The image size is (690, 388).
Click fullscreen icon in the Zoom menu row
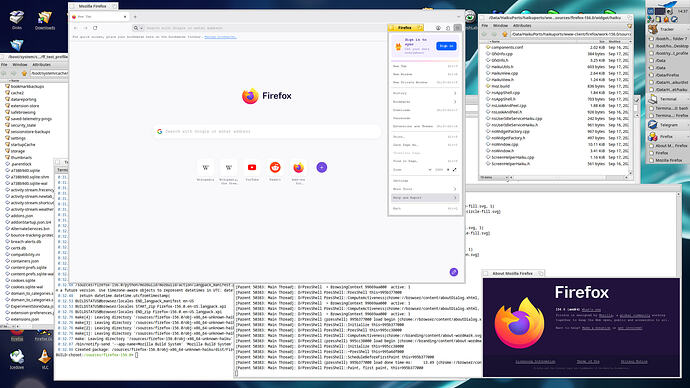tap(455, 169)
